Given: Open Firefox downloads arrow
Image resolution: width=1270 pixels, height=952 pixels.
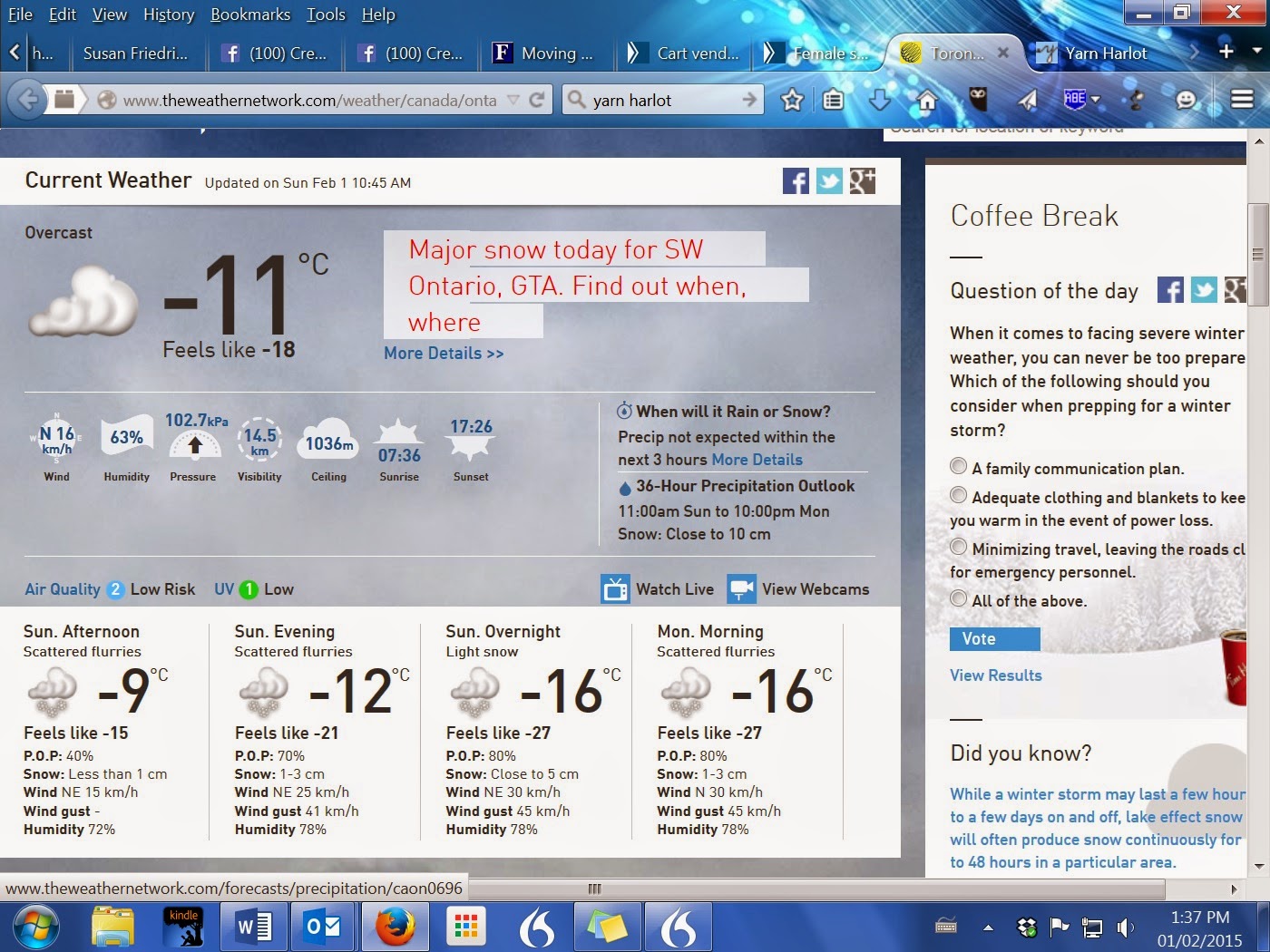Looking at the screenshot, I should pos(879,100).
